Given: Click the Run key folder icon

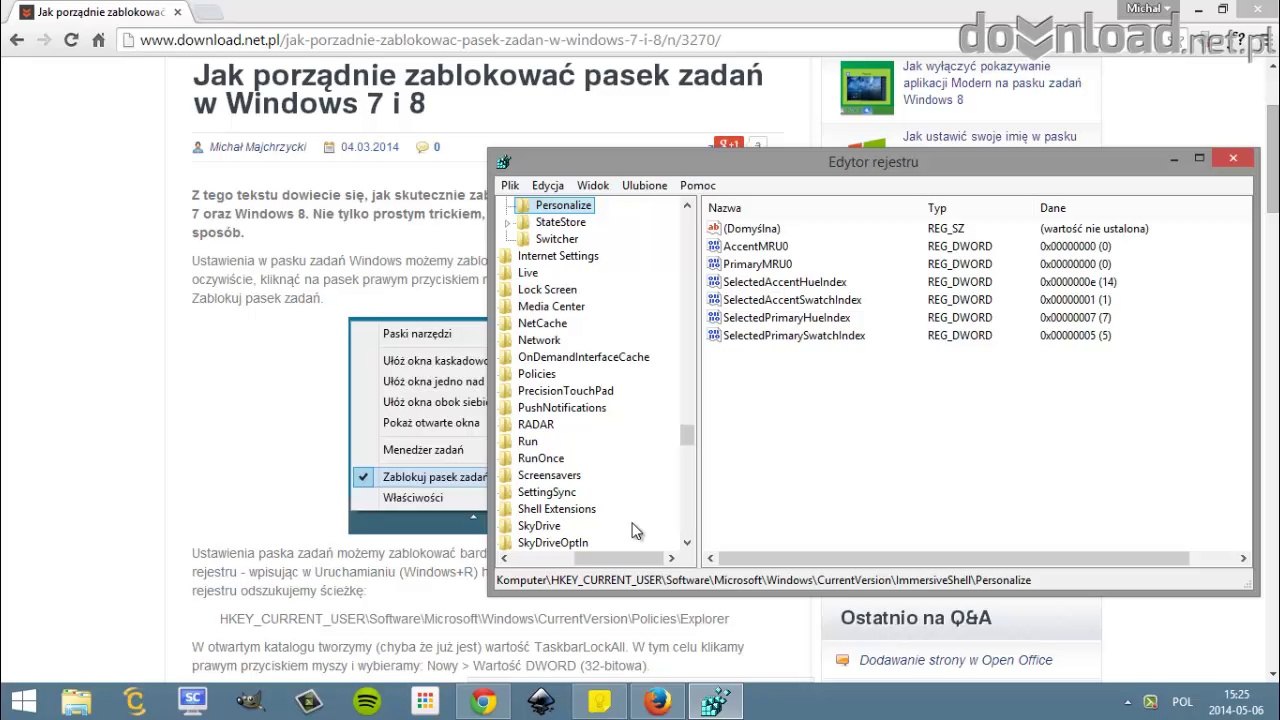Looking at the screenshot, I should pos(505,441).
